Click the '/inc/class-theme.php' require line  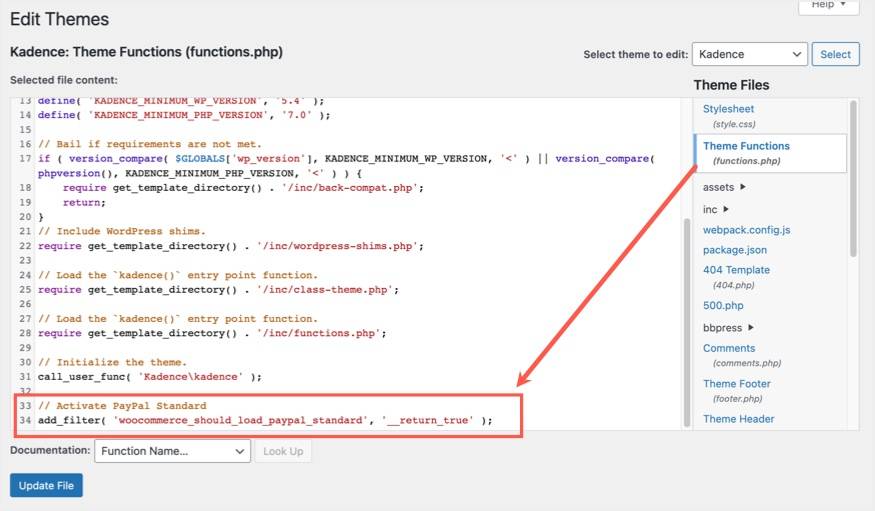(x=218, y=290)
